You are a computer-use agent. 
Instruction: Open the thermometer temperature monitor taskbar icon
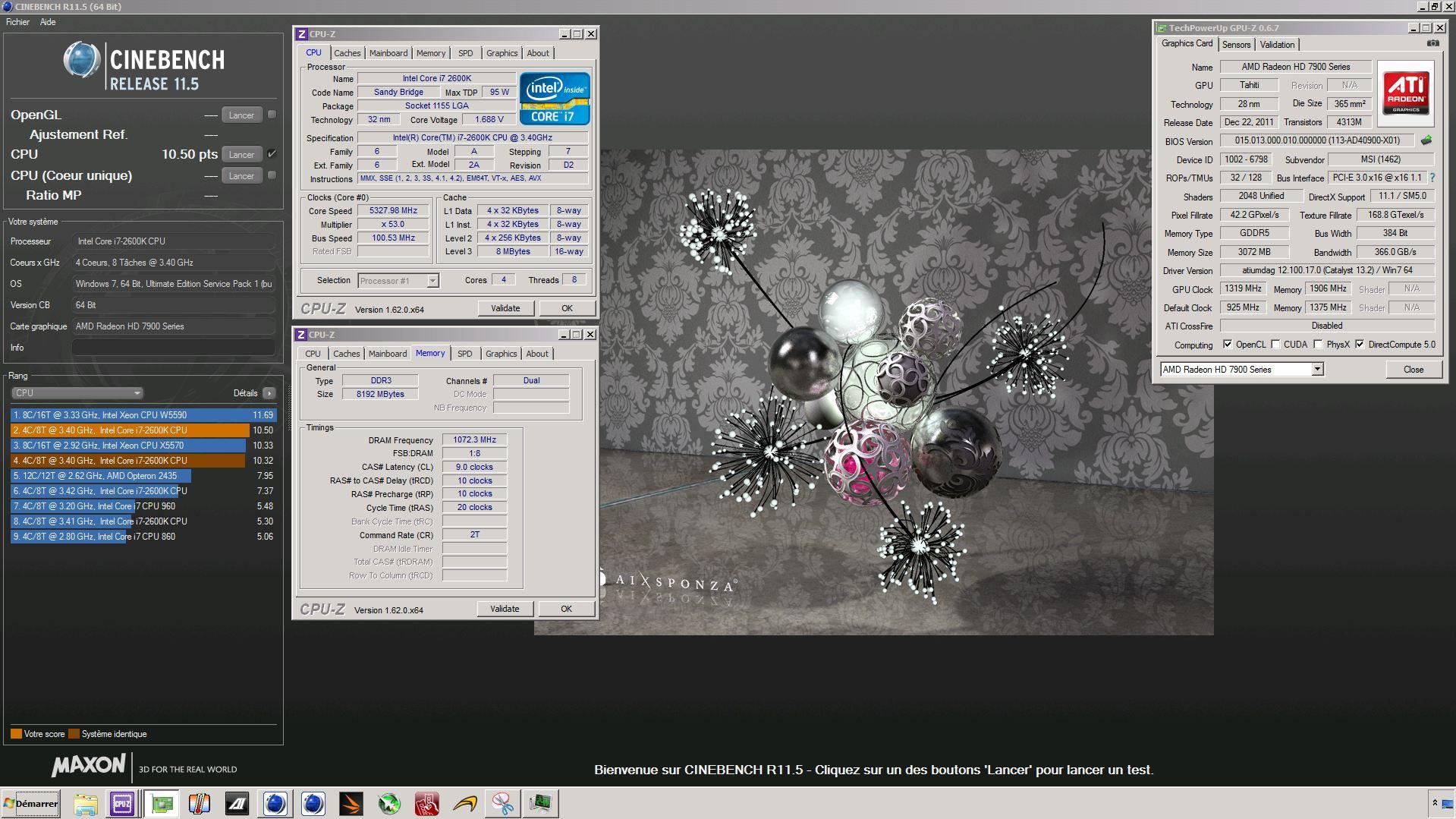[x=200, y=804]
